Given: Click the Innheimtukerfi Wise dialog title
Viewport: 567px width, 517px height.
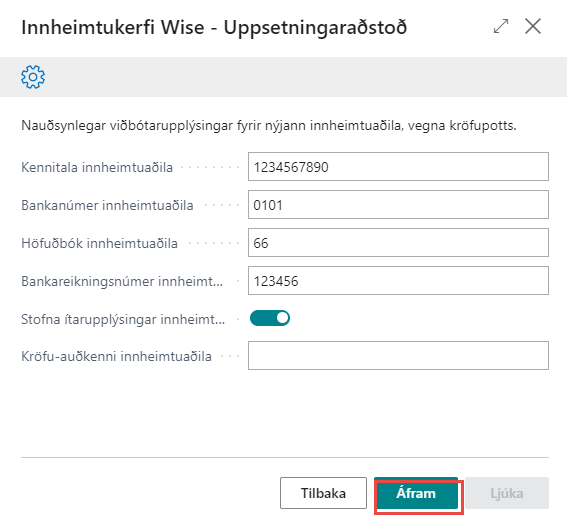Looking at the screenshot, I should pyautogui.click(x=214, y=27).
